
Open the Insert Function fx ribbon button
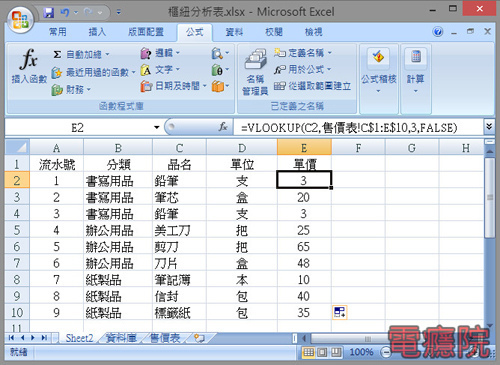pyautogui.click(x=29, y=66)
